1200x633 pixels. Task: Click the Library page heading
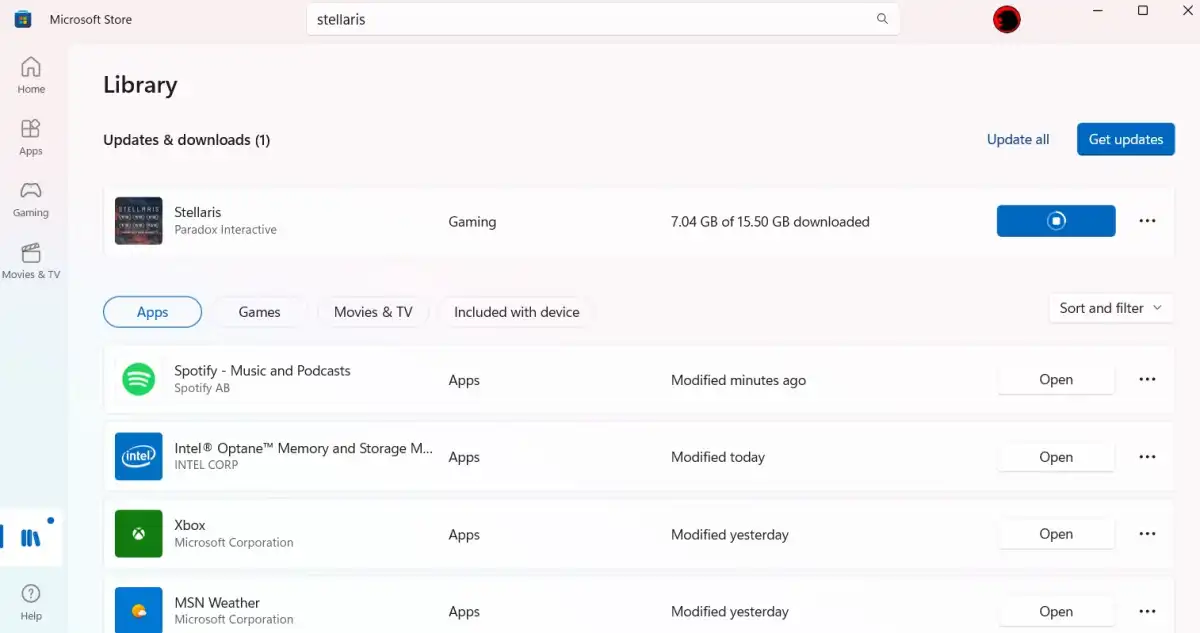click(140, 85)
